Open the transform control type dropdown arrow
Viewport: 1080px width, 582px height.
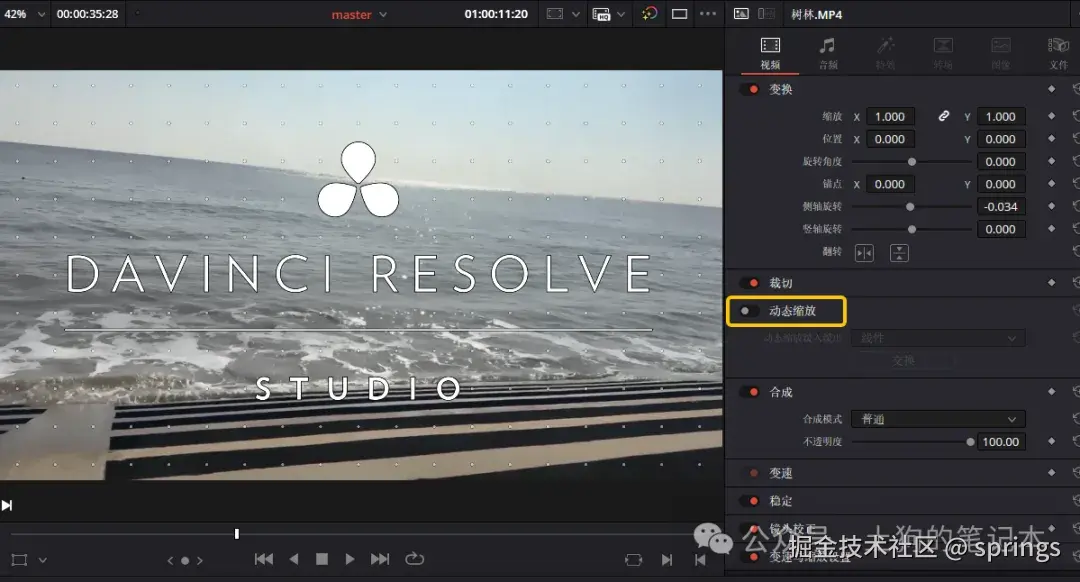(x=43, y=561)
